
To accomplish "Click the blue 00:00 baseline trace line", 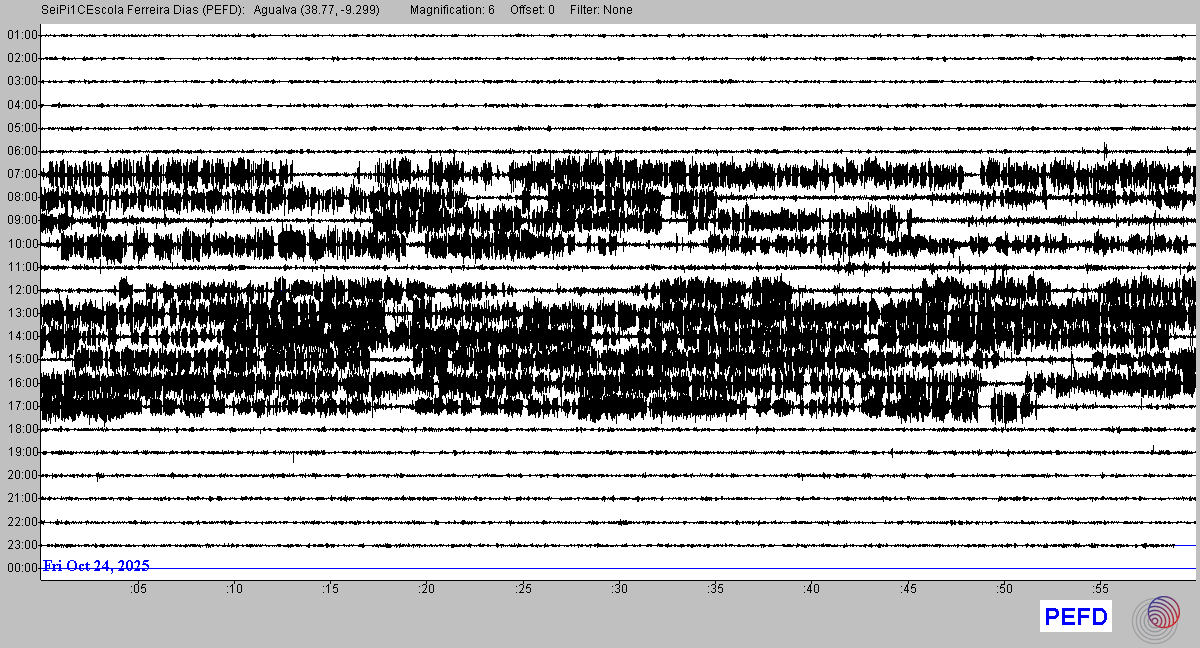I will tap(700, 568).
